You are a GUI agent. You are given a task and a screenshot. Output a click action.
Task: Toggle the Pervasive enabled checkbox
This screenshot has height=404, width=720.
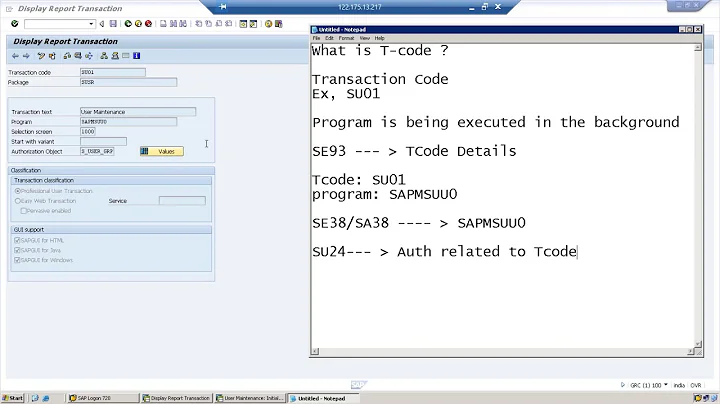tap(23, 211)
